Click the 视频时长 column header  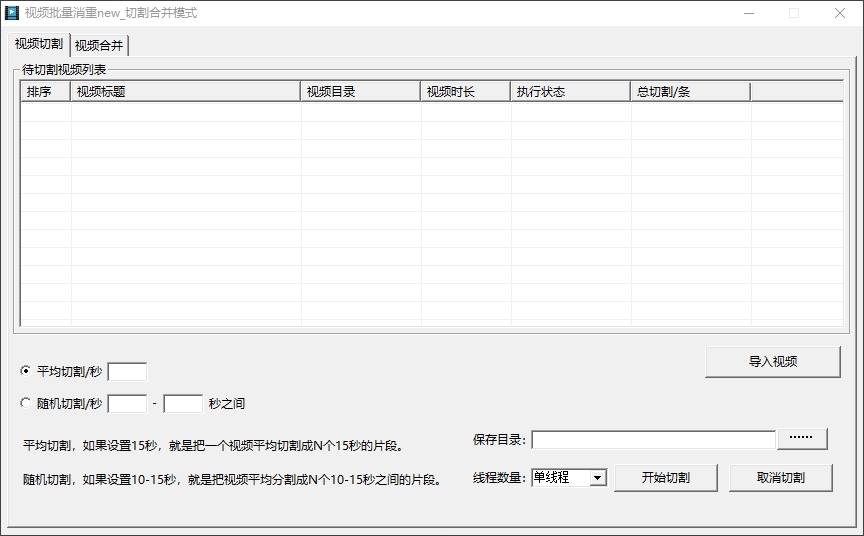(x=466, y=91)
